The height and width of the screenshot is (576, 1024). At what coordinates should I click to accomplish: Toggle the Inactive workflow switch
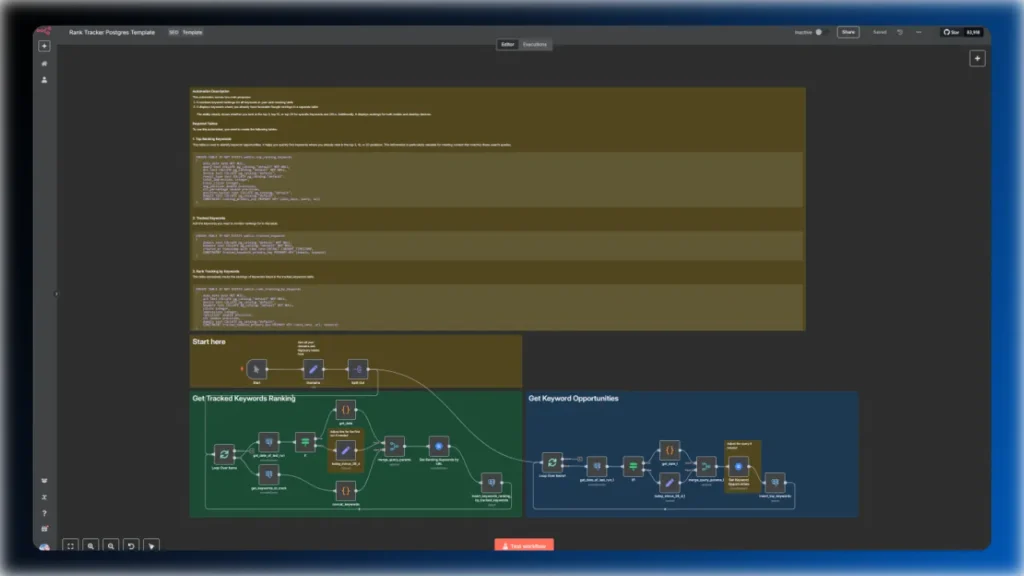[x=820, y=32]
